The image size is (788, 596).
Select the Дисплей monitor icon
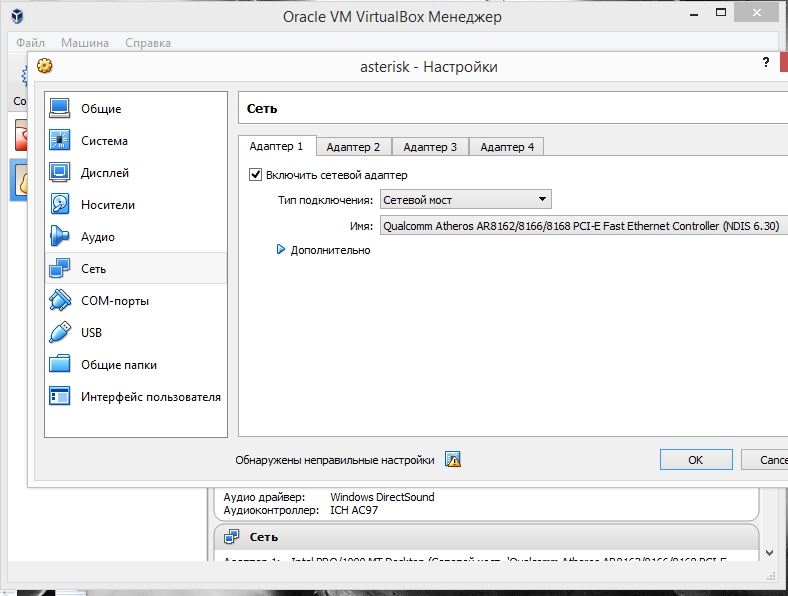click(x=60, y=172)
